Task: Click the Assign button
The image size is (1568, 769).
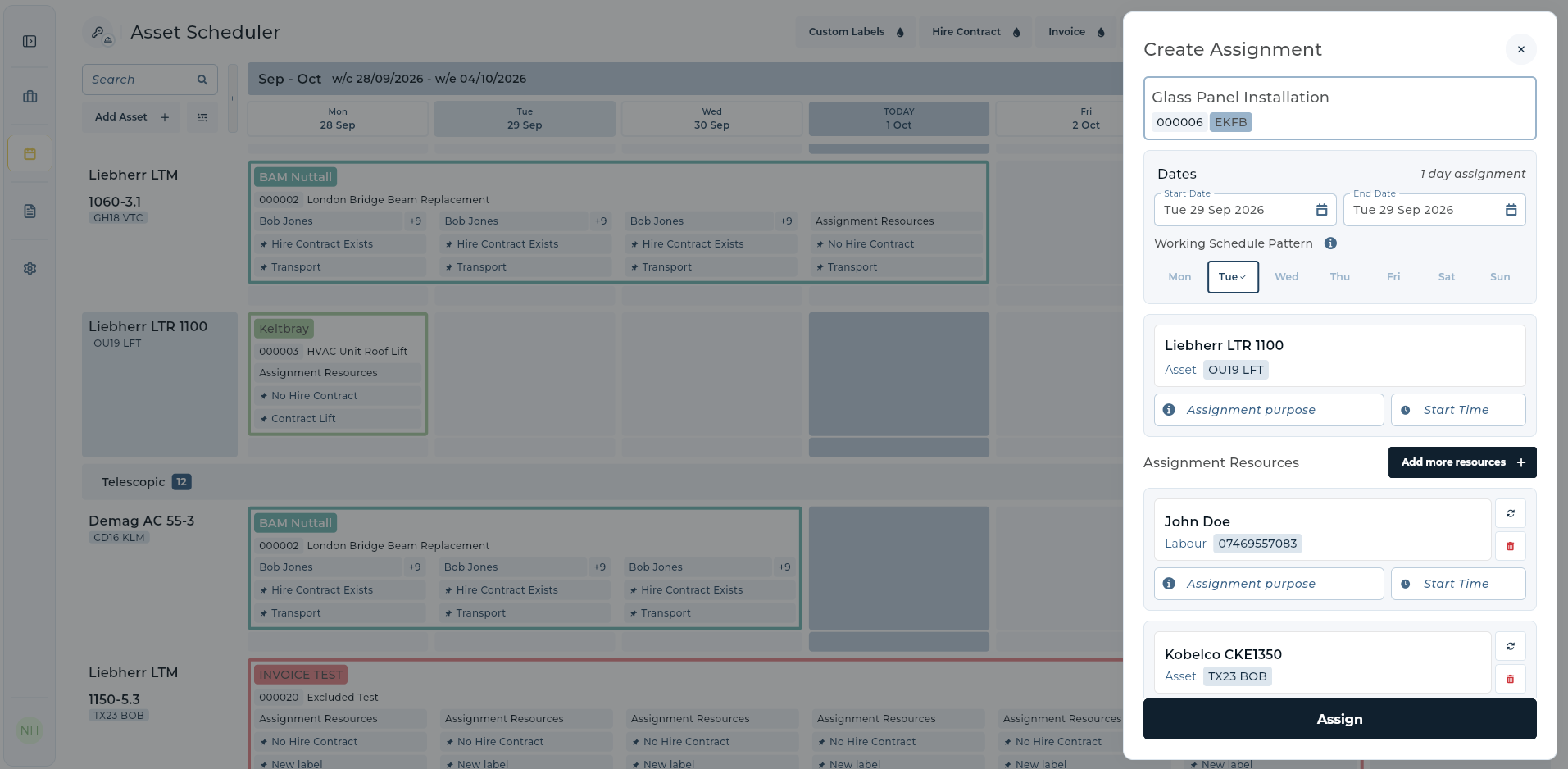Action: point(1339,719)
